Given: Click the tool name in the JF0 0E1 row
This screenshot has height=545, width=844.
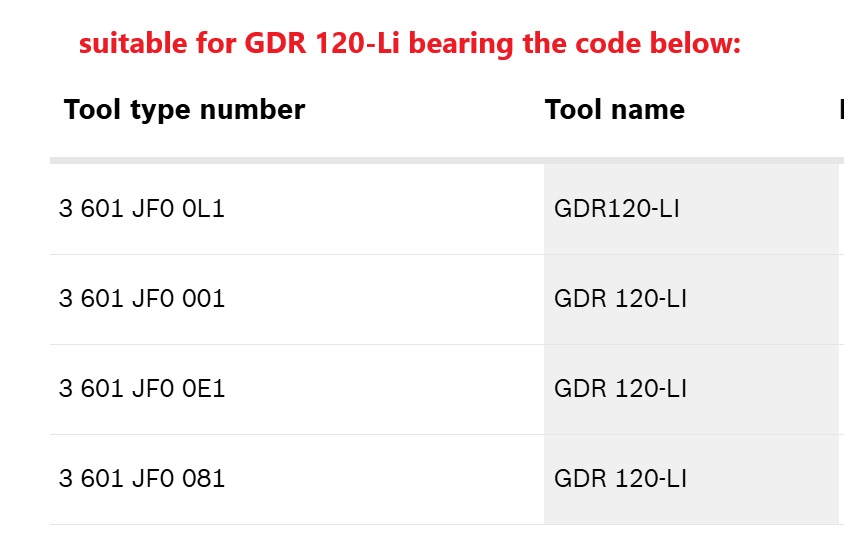Looking at the screenshot, I should pos(620,389).
